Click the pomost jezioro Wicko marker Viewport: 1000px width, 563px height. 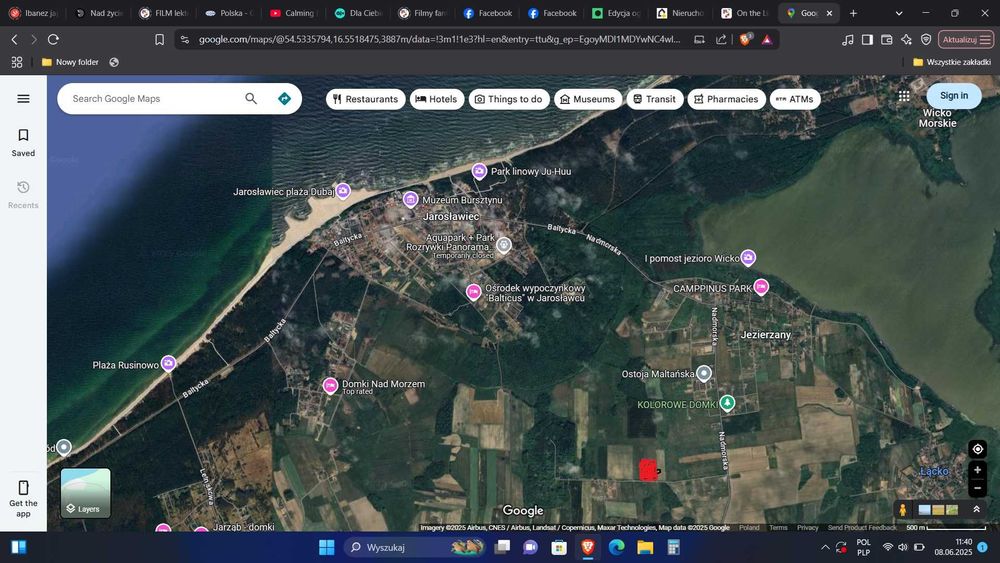coord(748,258)
